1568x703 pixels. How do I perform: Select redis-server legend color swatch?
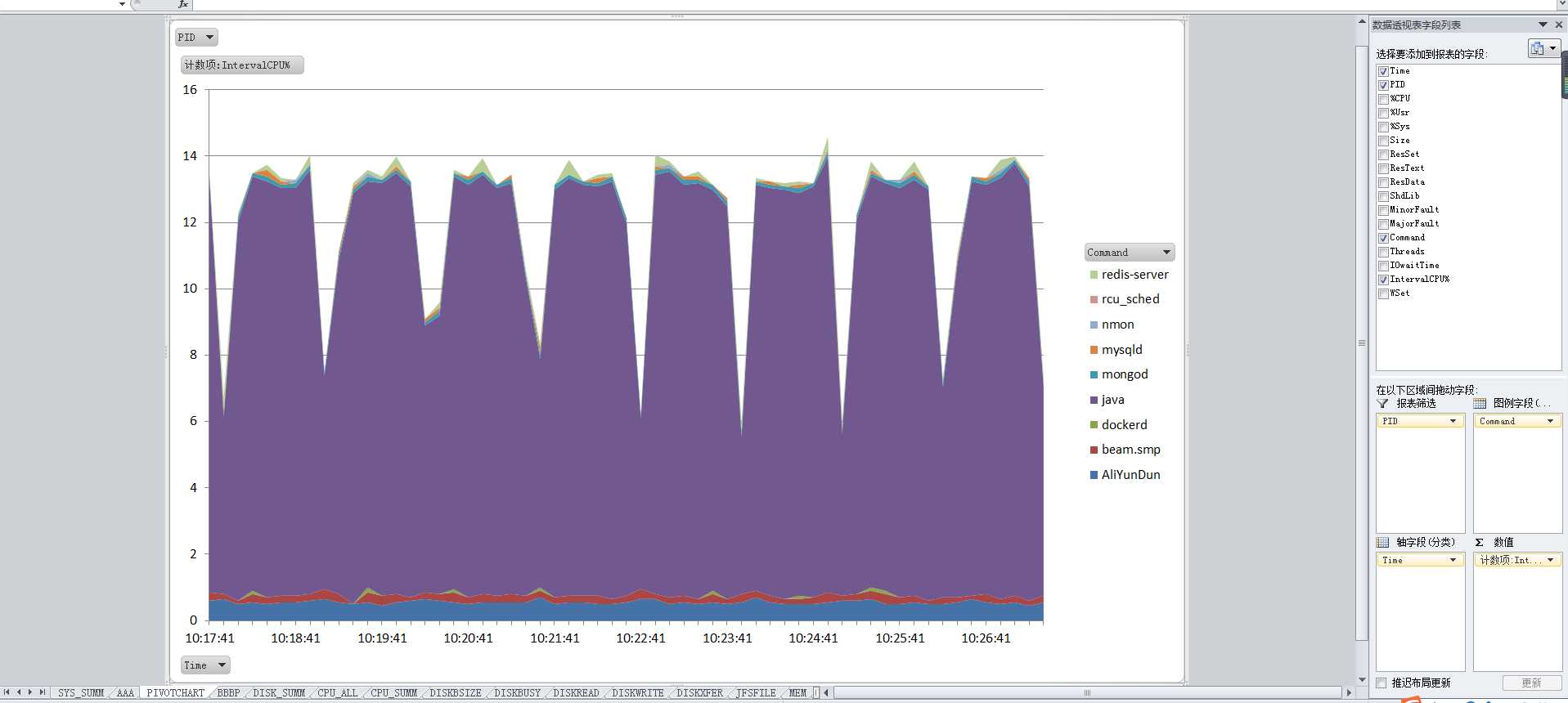(1094, 275)
